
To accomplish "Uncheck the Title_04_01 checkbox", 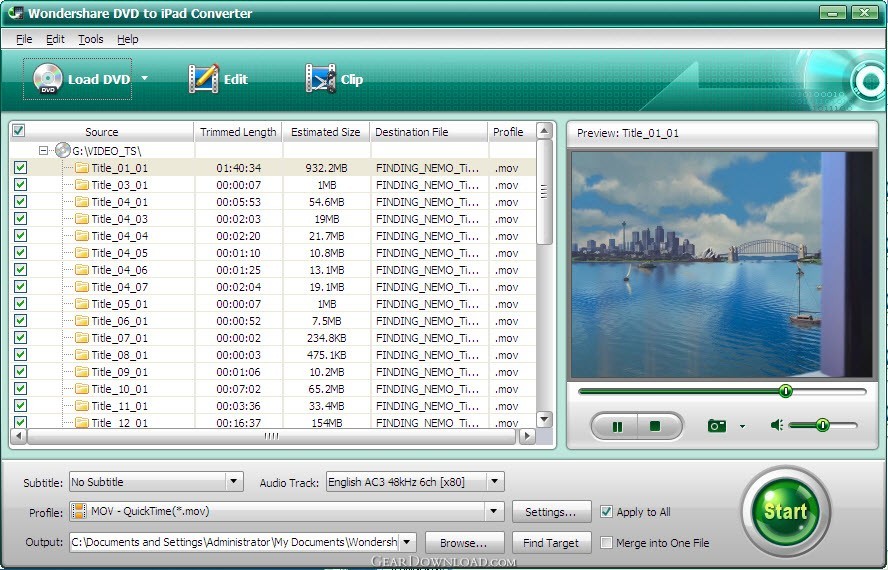I will 20,202.
